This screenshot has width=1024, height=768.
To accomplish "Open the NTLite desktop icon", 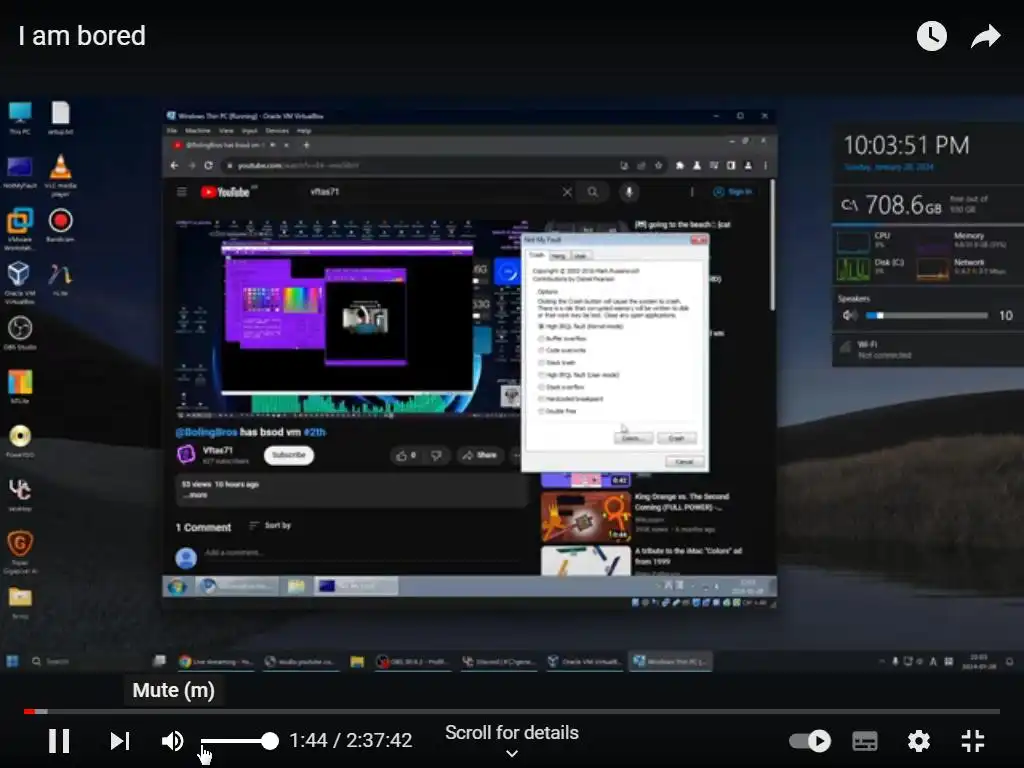I will coord(20,387).
